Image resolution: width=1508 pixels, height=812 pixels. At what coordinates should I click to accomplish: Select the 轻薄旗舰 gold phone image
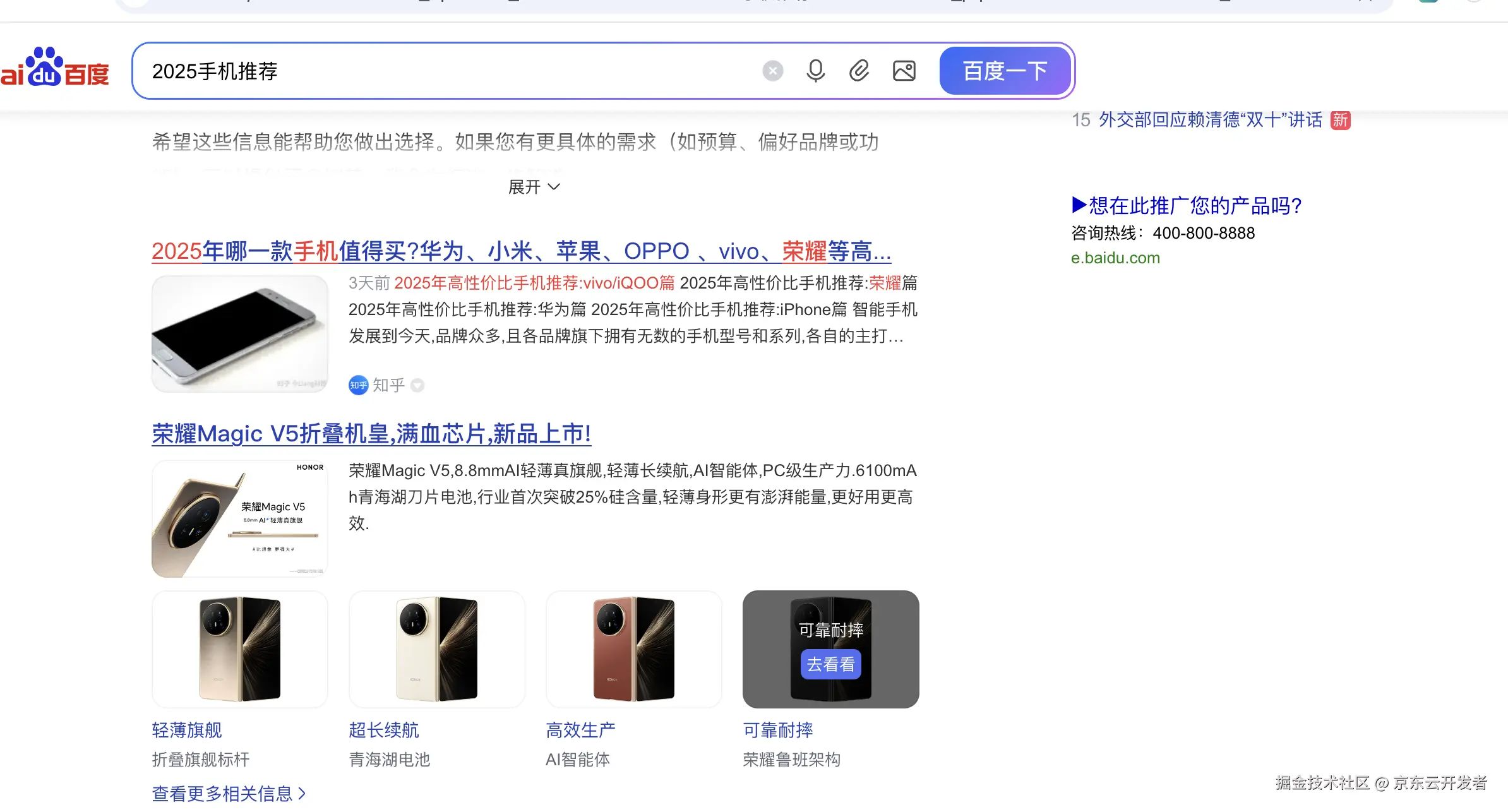click(x=240, y=649)
